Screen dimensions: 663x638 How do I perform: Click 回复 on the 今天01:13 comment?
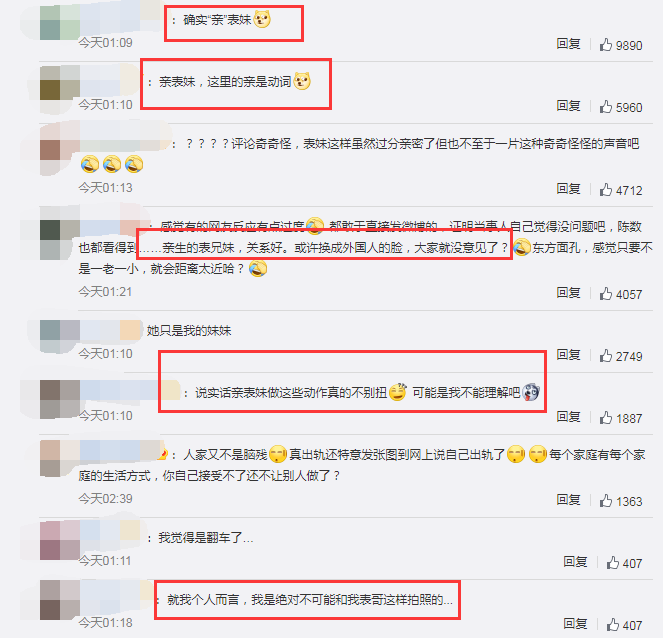click(568, 189)
